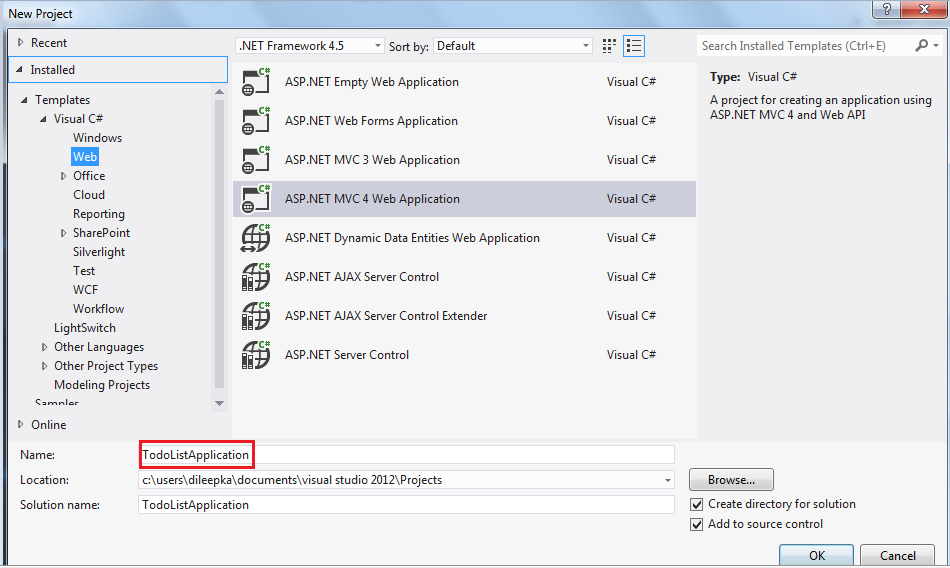The width and height of the screenshot is (950, 568).
Task: Click the tree panel scroll down arrow
Action: pyautogui.click(x=219, y=403)
